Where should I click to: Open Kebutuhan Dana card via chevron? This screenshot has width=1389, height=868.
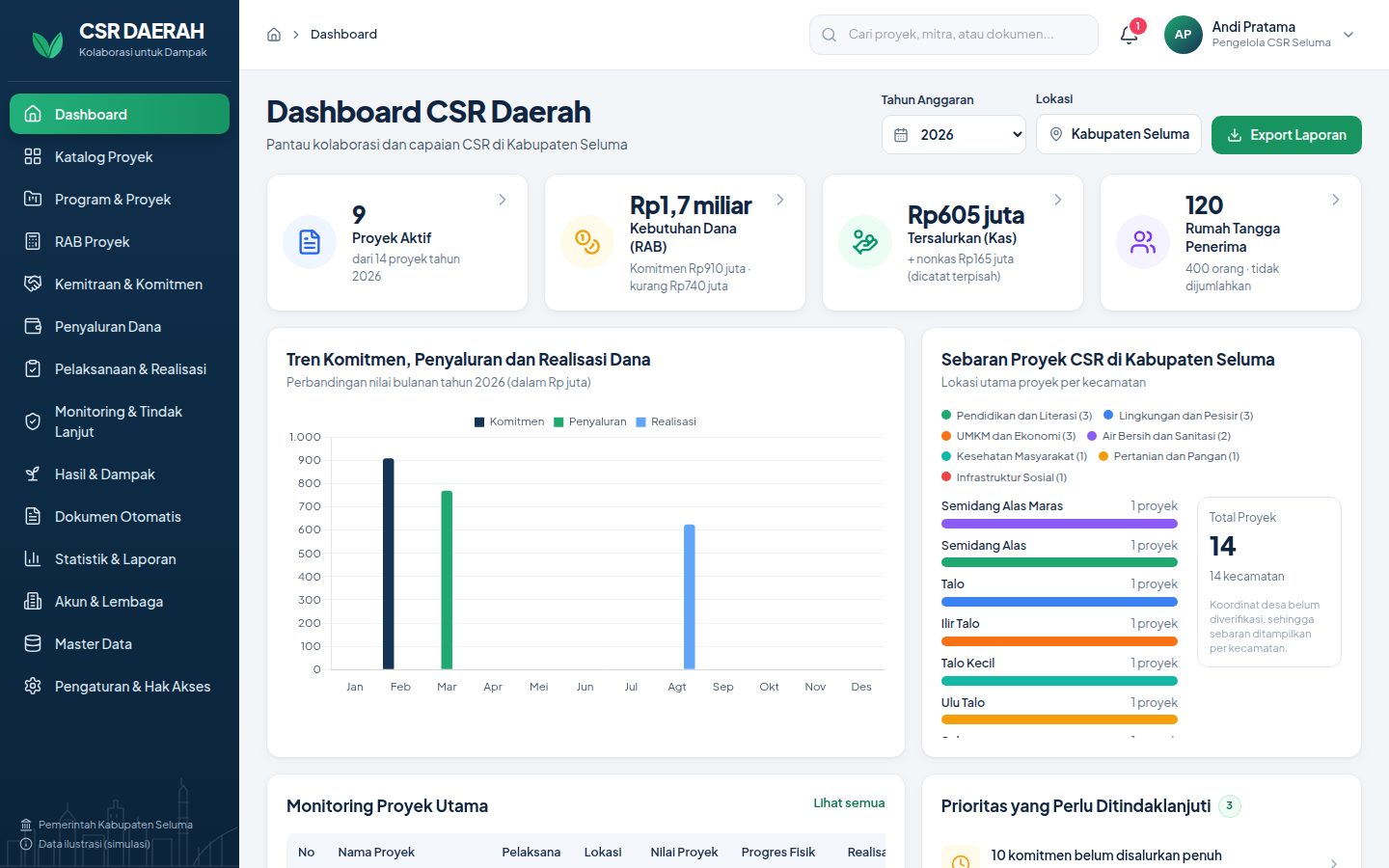pyautogui.click(x=780, y=200)
